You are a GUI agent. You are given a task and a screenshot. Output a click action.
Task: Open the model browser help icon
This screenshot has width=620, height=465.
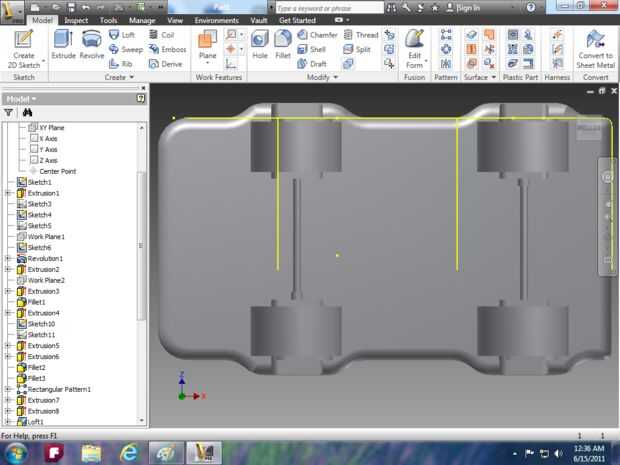(x=141, y=98)
